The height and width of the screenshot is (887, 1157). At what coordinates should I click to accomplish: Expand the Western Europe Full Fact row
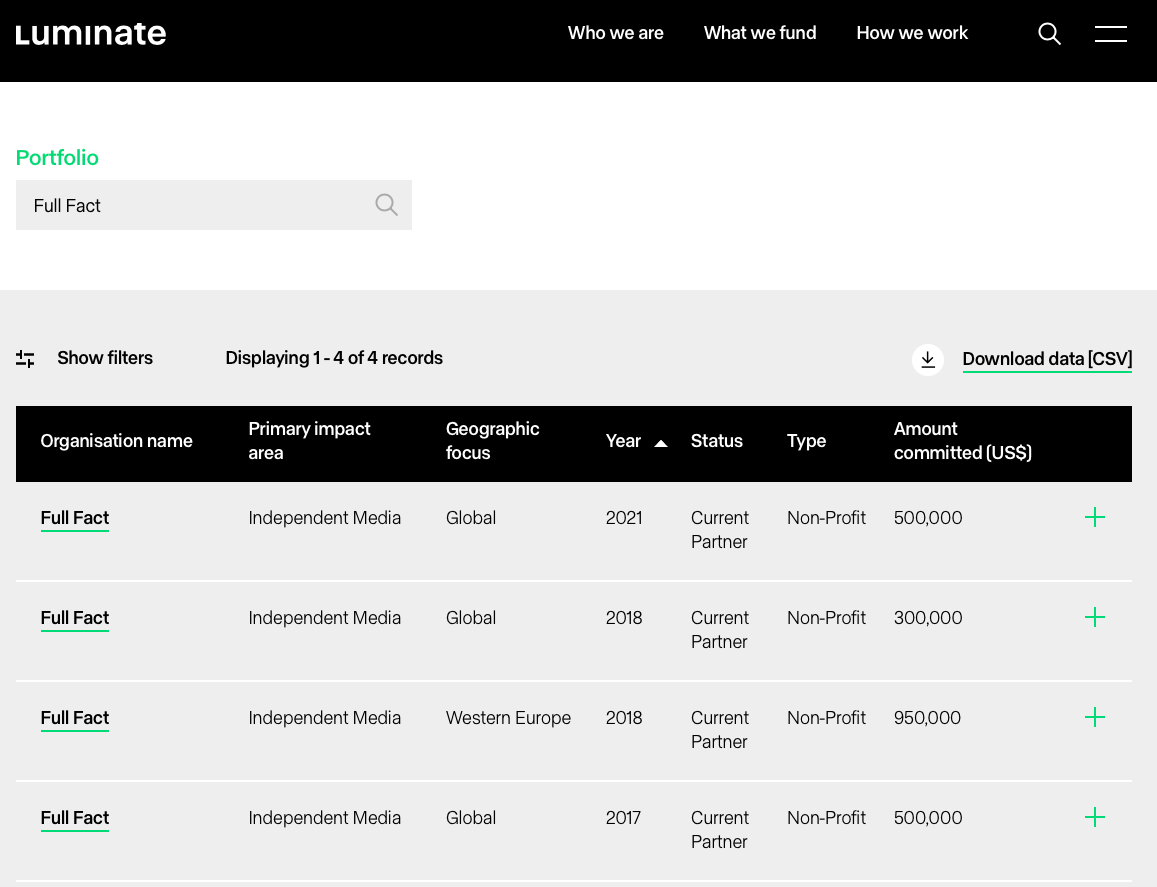[x=1095, y=717]
